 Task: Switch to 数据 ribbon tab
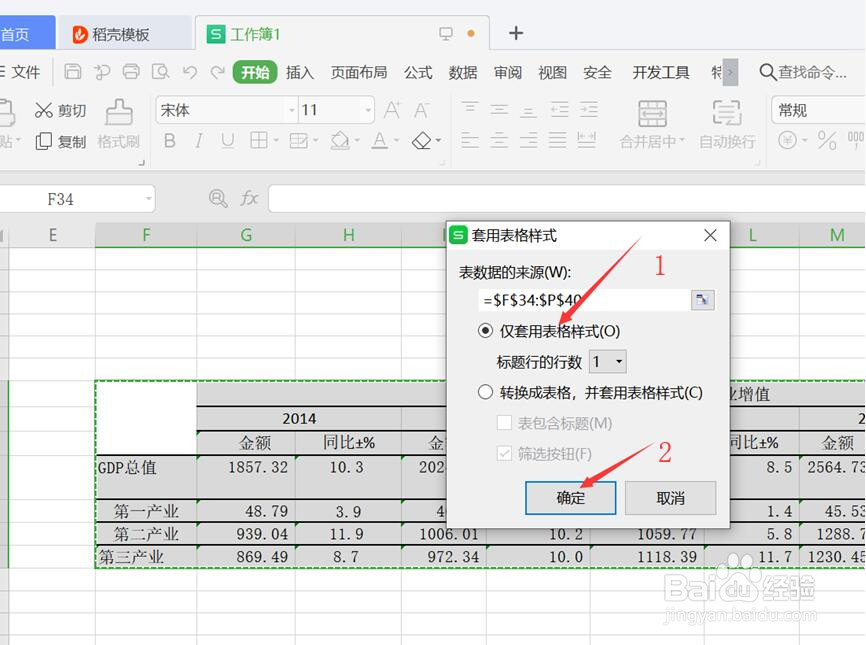pos(462,72)
